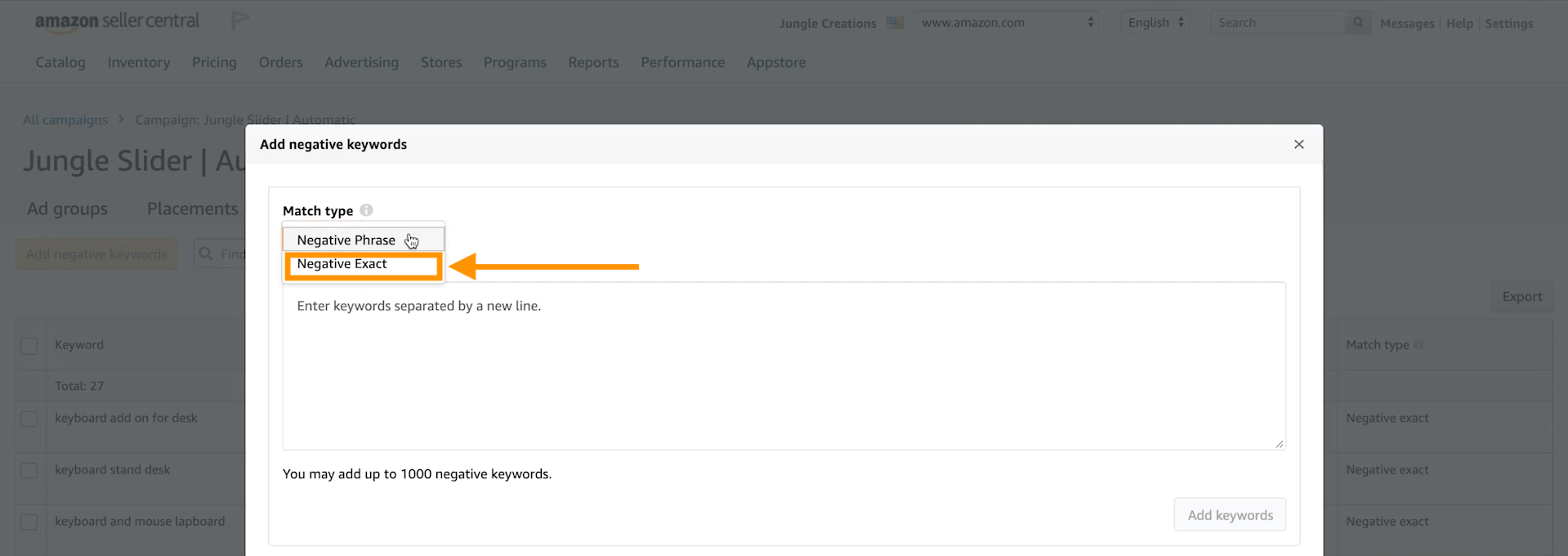Select Negative Exact from match type list
Viewport: 1568px width, 556px height.
click(x=342, y=264)
